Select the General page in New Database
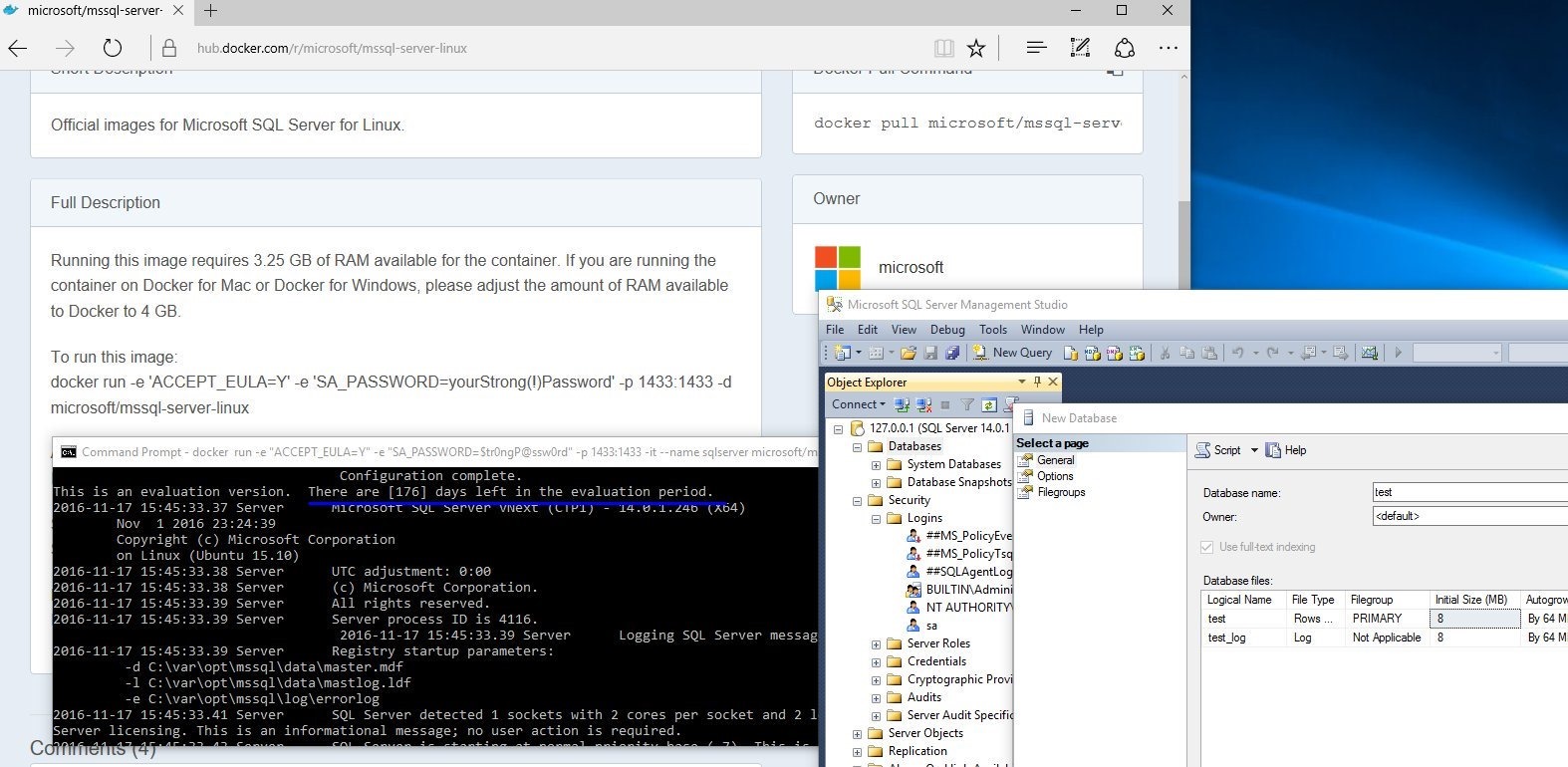The height and width of the screenshot is (767, 1568). click(x=1055, y=460)
